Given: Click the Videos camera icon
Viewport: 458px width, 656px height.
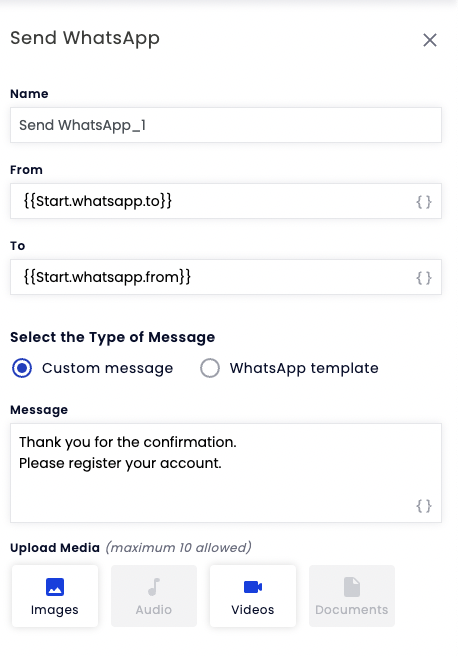Looking at the screenshot, I should [x=253, y=587].
